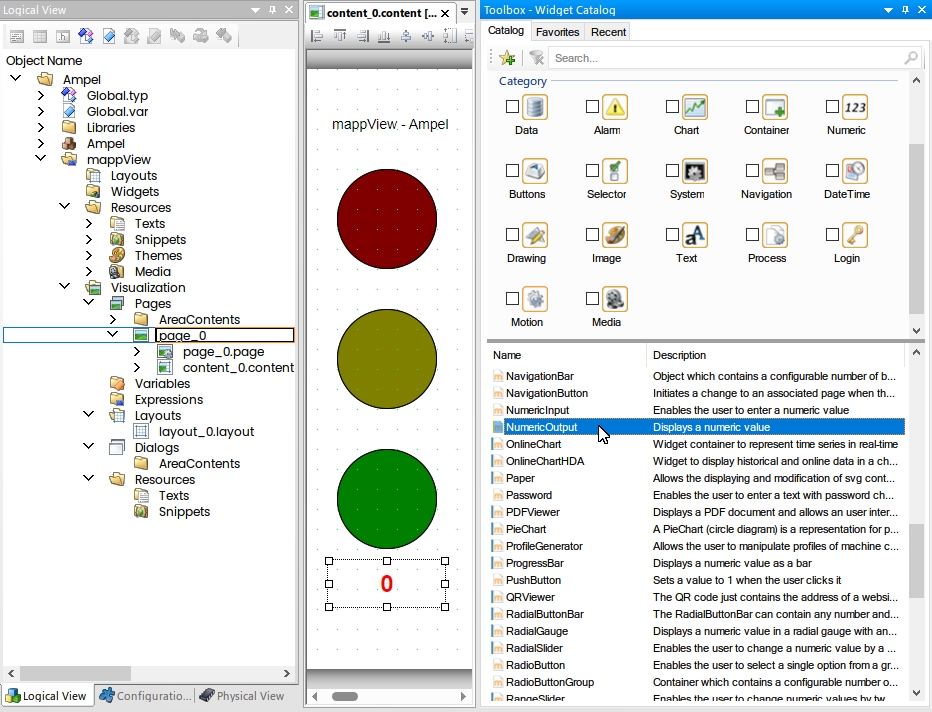Select the RadialGauge widget entry

(537, 631)
